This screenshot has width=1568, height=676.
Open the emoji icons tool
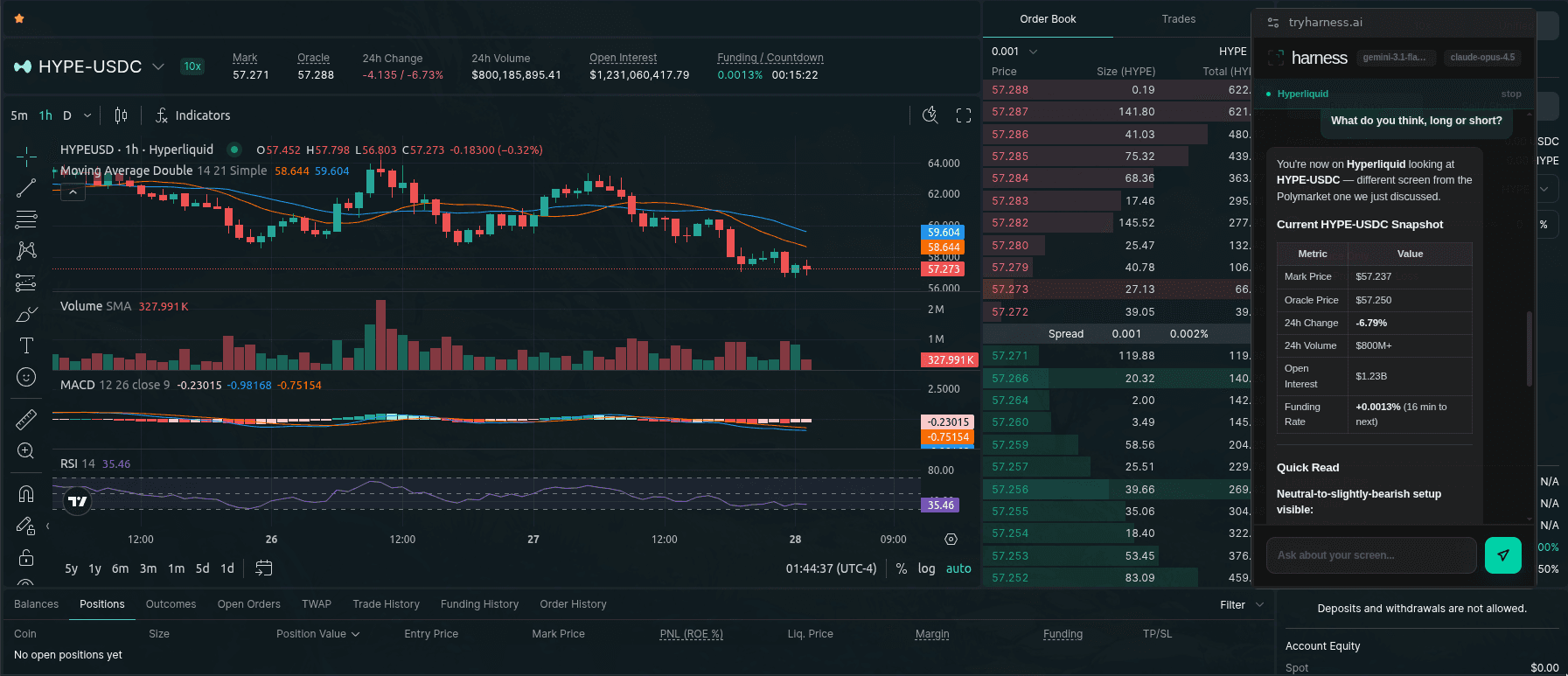pos(26,377)
